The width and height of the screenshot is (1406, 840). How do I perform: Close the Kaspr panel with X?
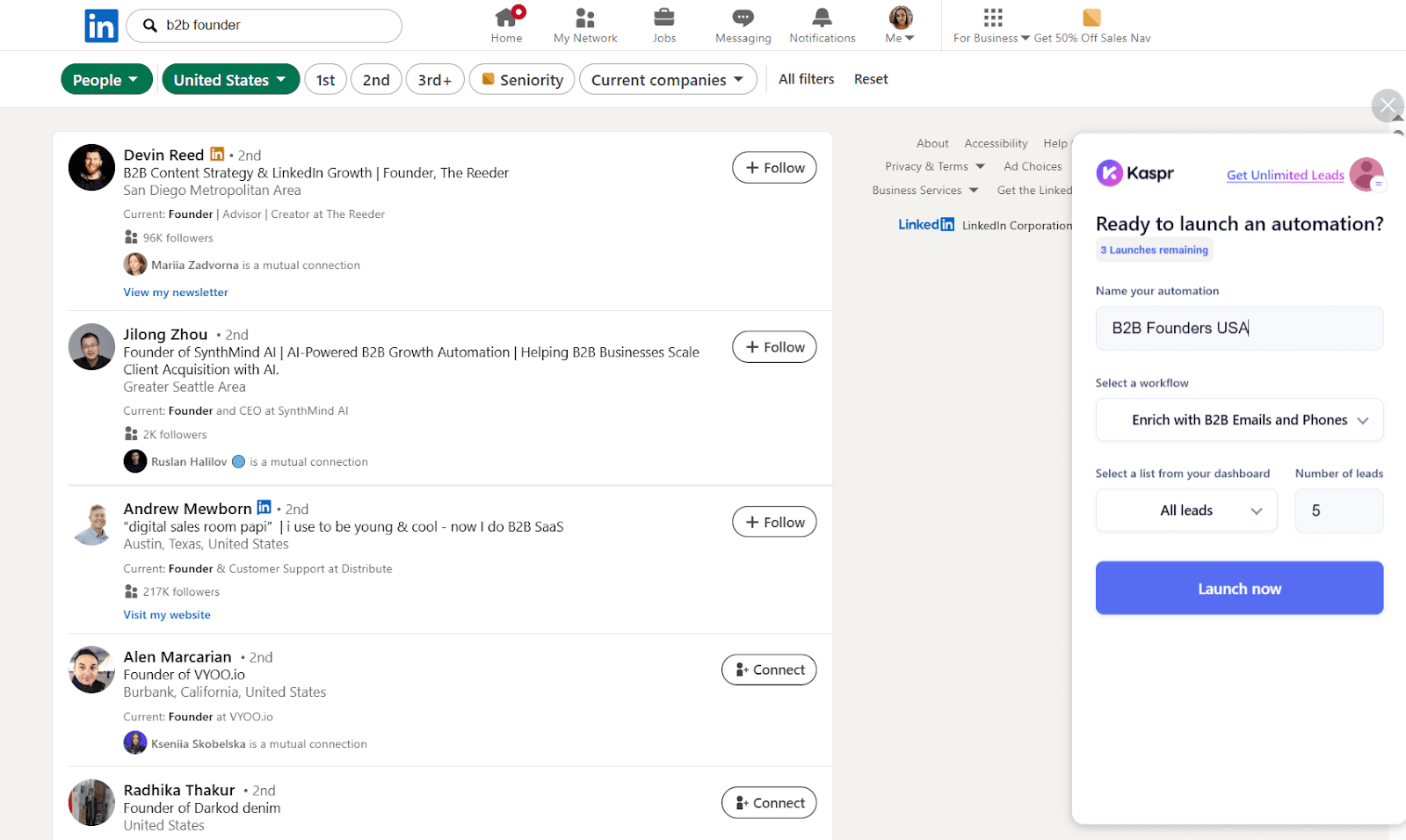coord(1387,106)
